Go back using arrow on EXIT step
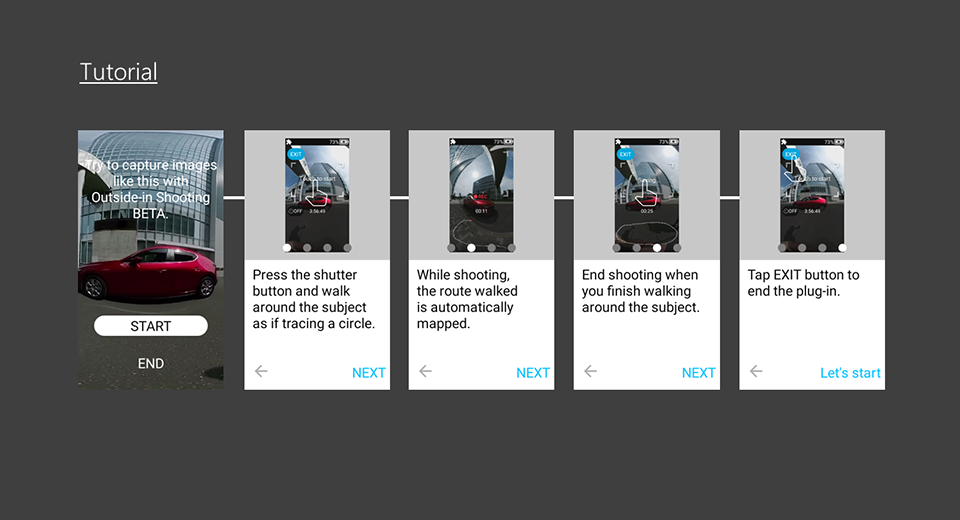Viewport: 960px width, 520px height. [756, 371]
